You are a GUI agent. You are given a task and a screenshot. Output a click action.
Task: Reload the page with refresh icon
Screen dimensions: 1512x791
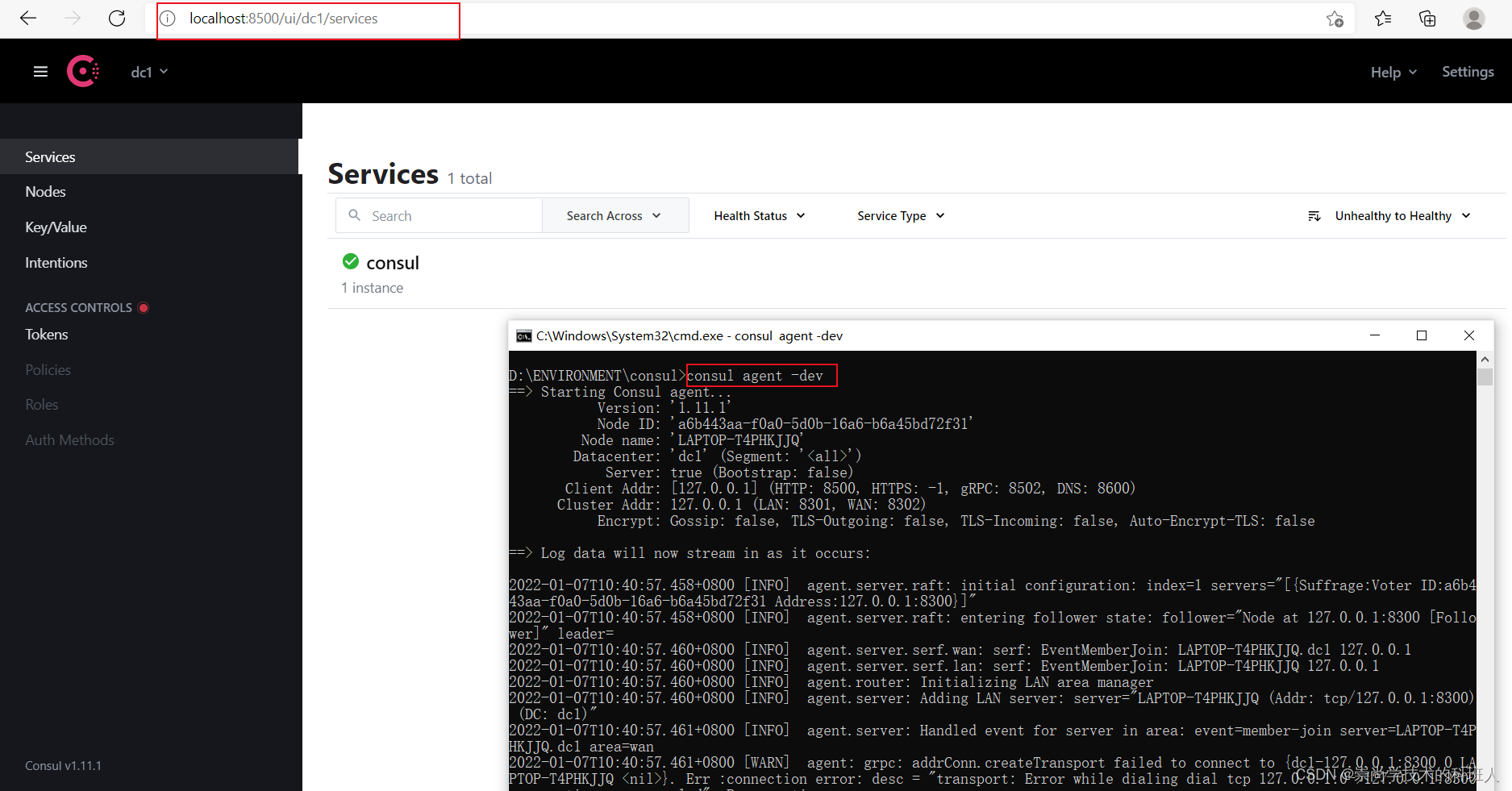[x=117, y=19]
